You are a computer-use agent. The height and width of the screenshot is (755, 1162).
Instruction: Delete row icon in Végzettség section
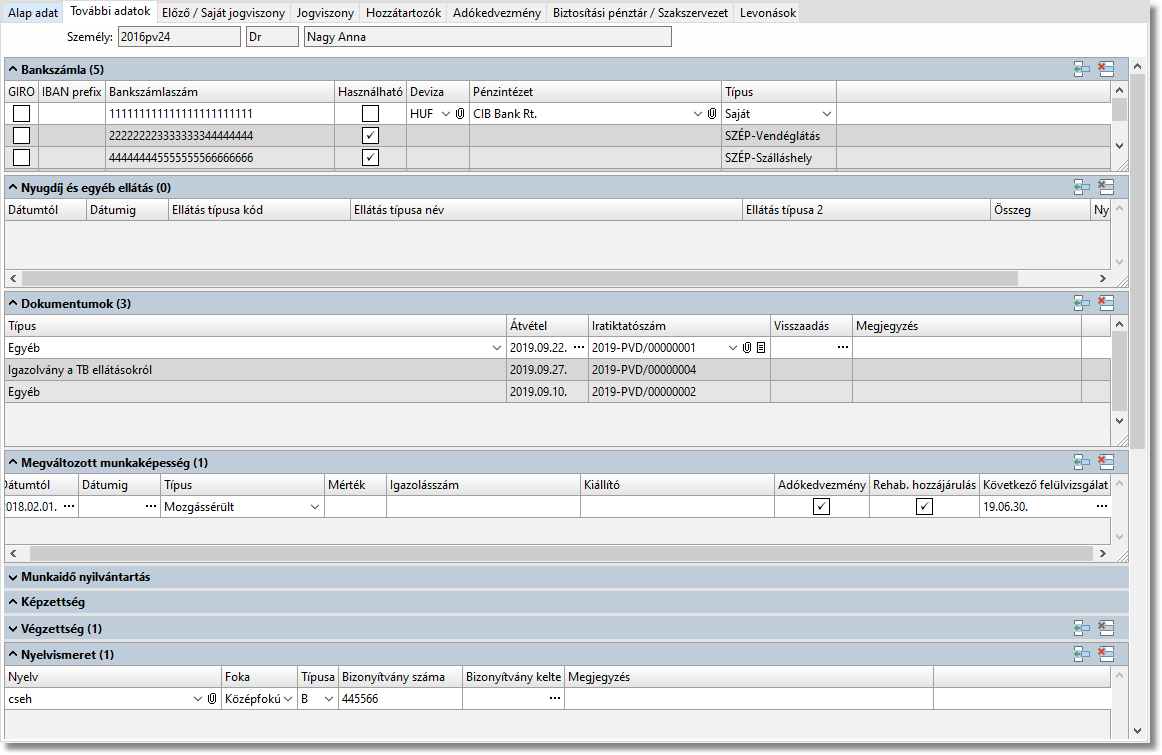[1106, 628]
